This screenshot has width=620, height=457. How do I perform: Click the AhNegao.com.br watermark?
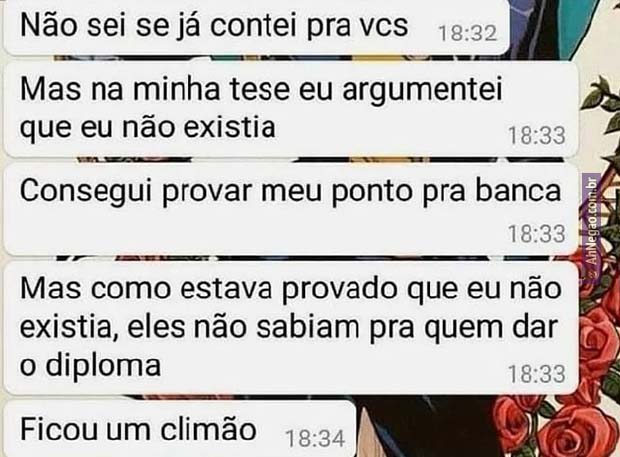(591, 225)
